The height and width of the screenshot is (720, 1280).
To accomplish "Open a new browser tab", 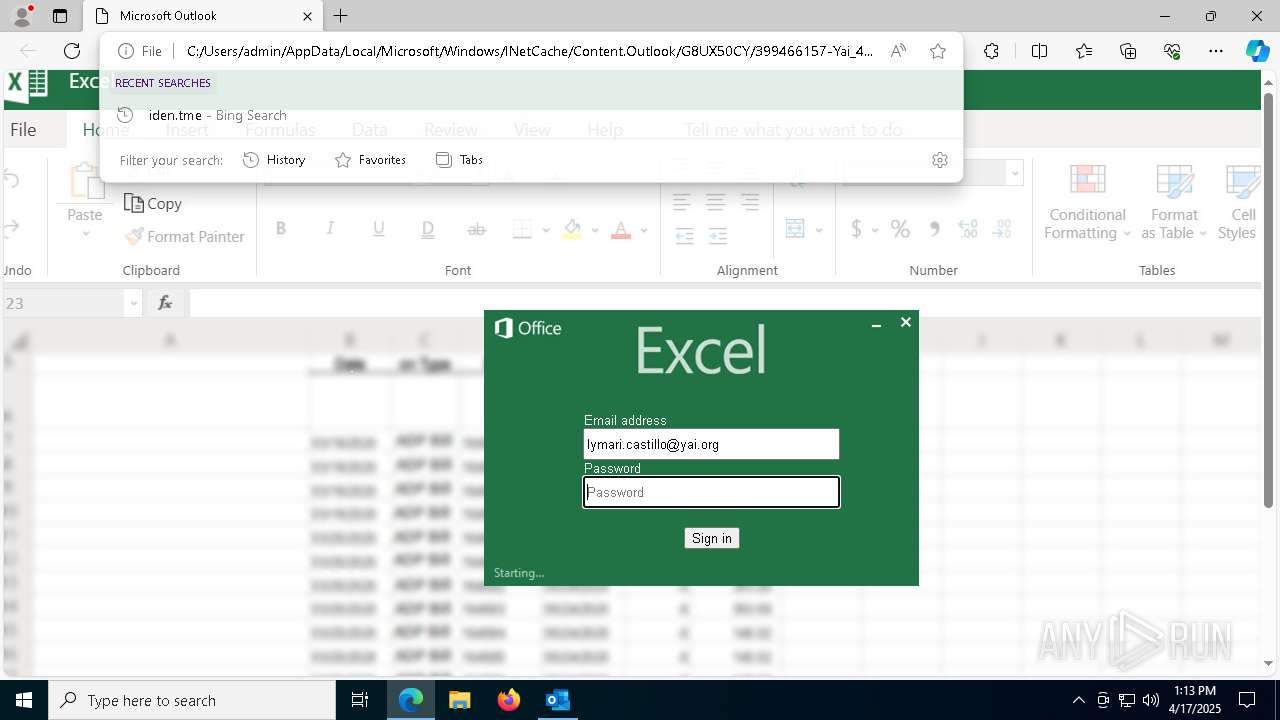I will click(341, 16).
